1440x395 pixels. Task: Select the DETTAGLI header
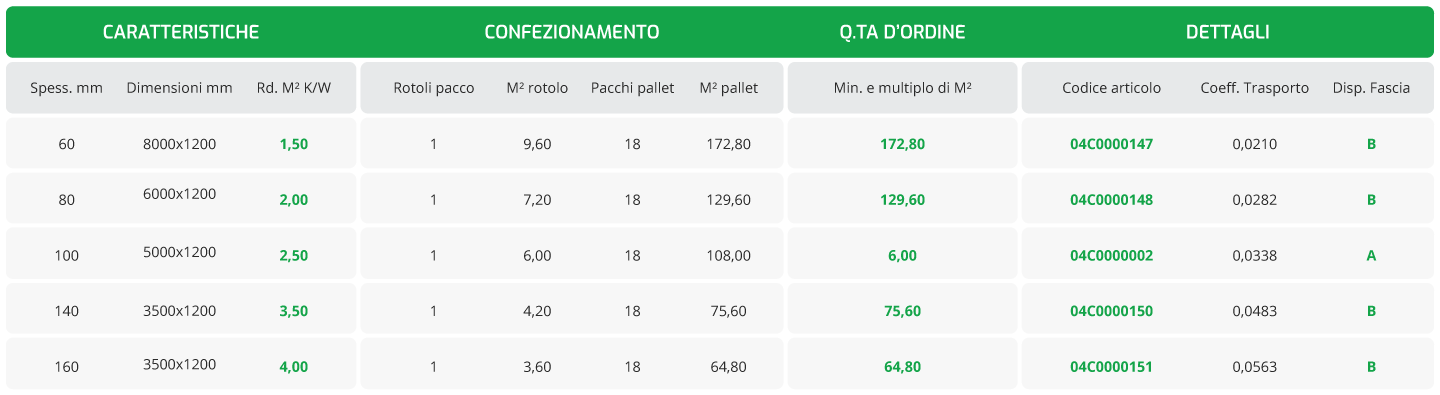pos(1227,32)
